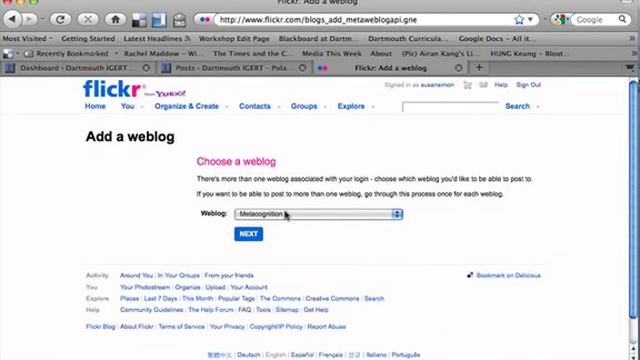Open the Weblog Metacognition dropdown
Image resolution: width=640 pixels, height=360 pixels.
tap(318, 214)
